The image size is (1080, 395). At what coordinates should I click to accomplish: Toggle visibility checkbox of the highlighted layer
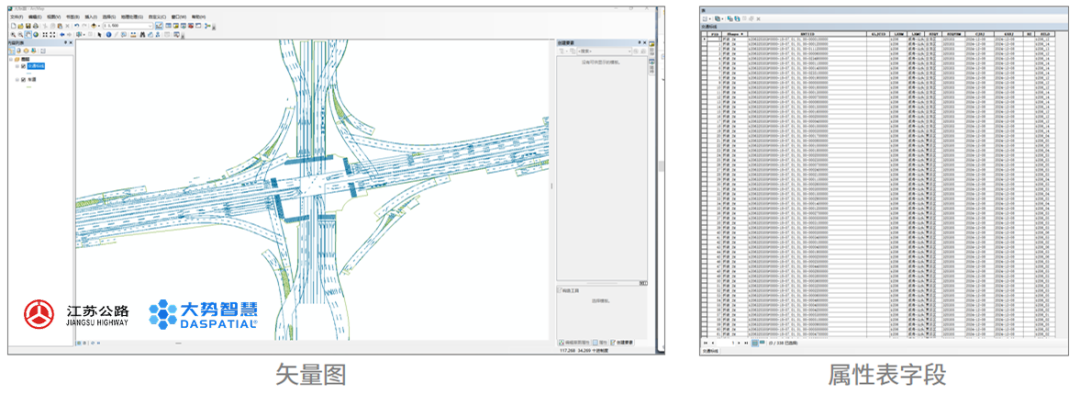[x=23, y=66]
